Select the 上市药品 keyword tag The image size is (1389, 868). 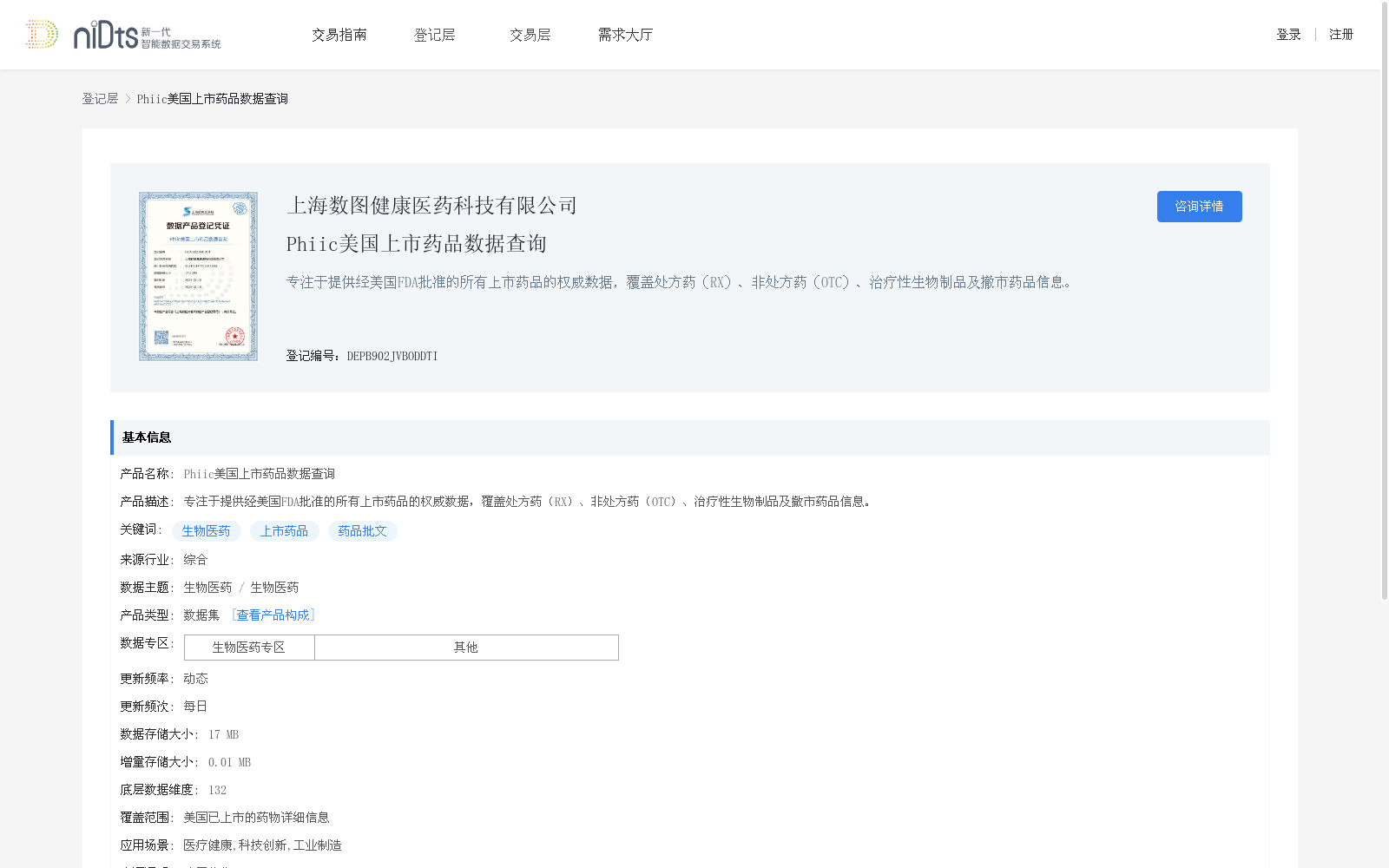tap(285, 531)
